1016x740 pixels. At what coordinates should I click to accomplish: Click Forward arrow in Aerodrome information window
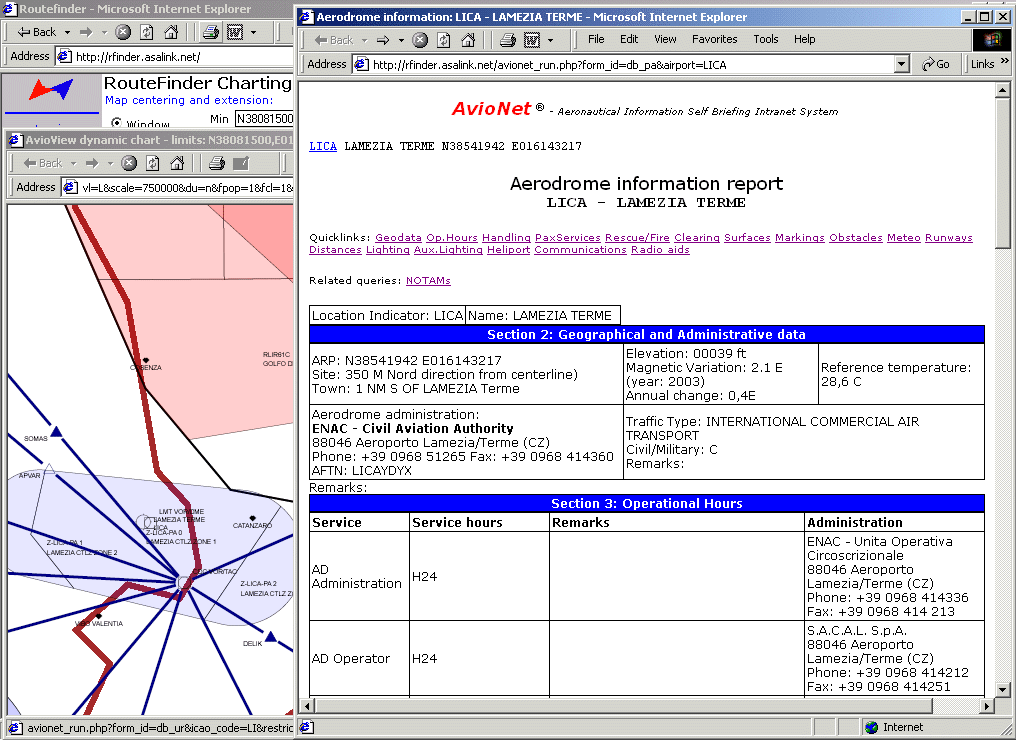tap(383, 40)
